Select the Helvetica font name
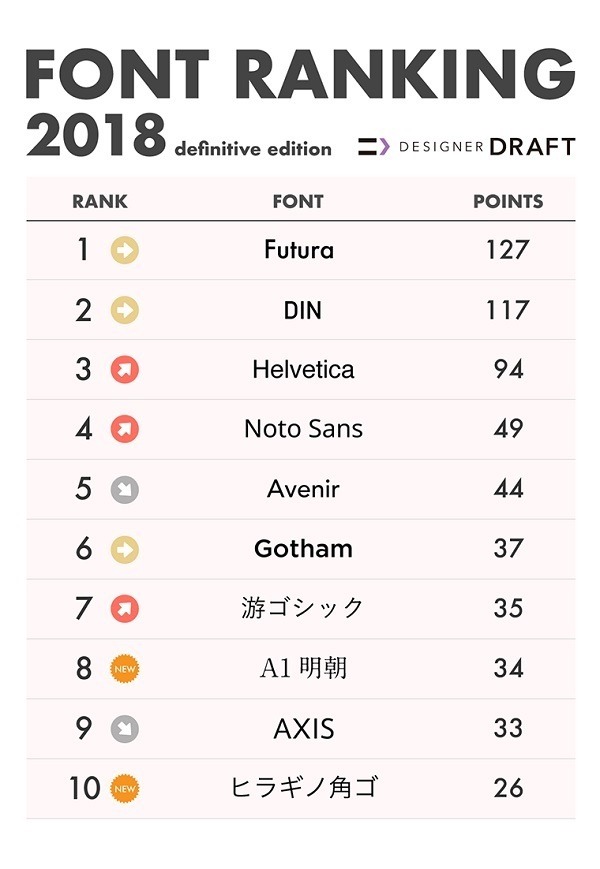Viewport: 600px width, 869px height. click(303, 370)
